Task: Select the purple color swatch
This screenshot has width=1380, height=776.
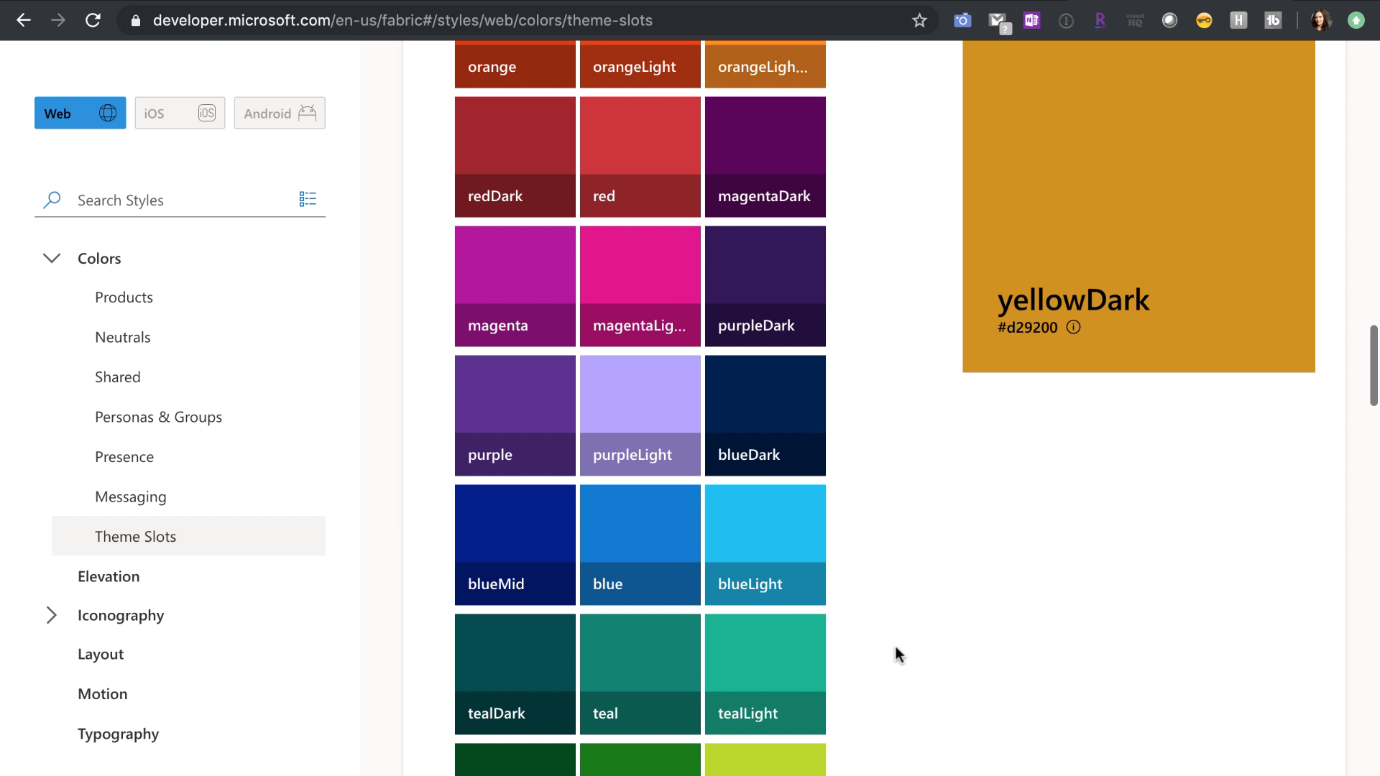Action: coord(515,415)
